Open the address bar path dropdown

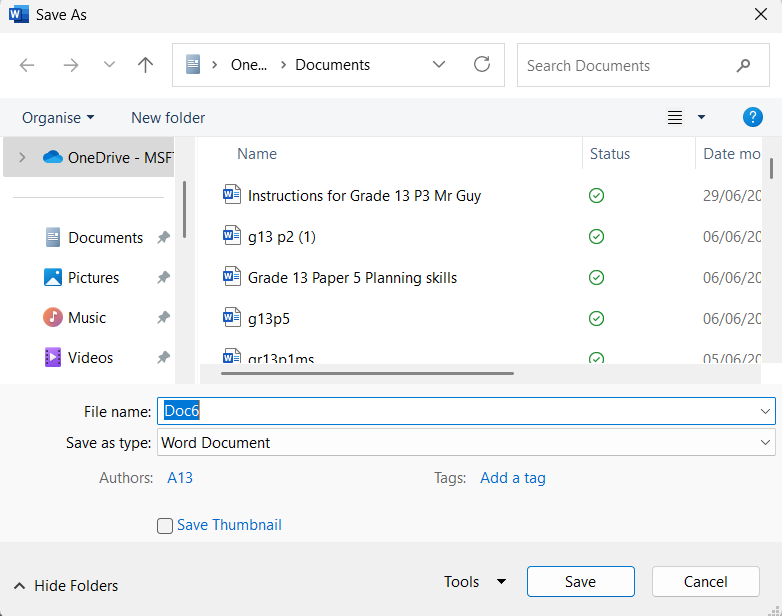(438, 64)
